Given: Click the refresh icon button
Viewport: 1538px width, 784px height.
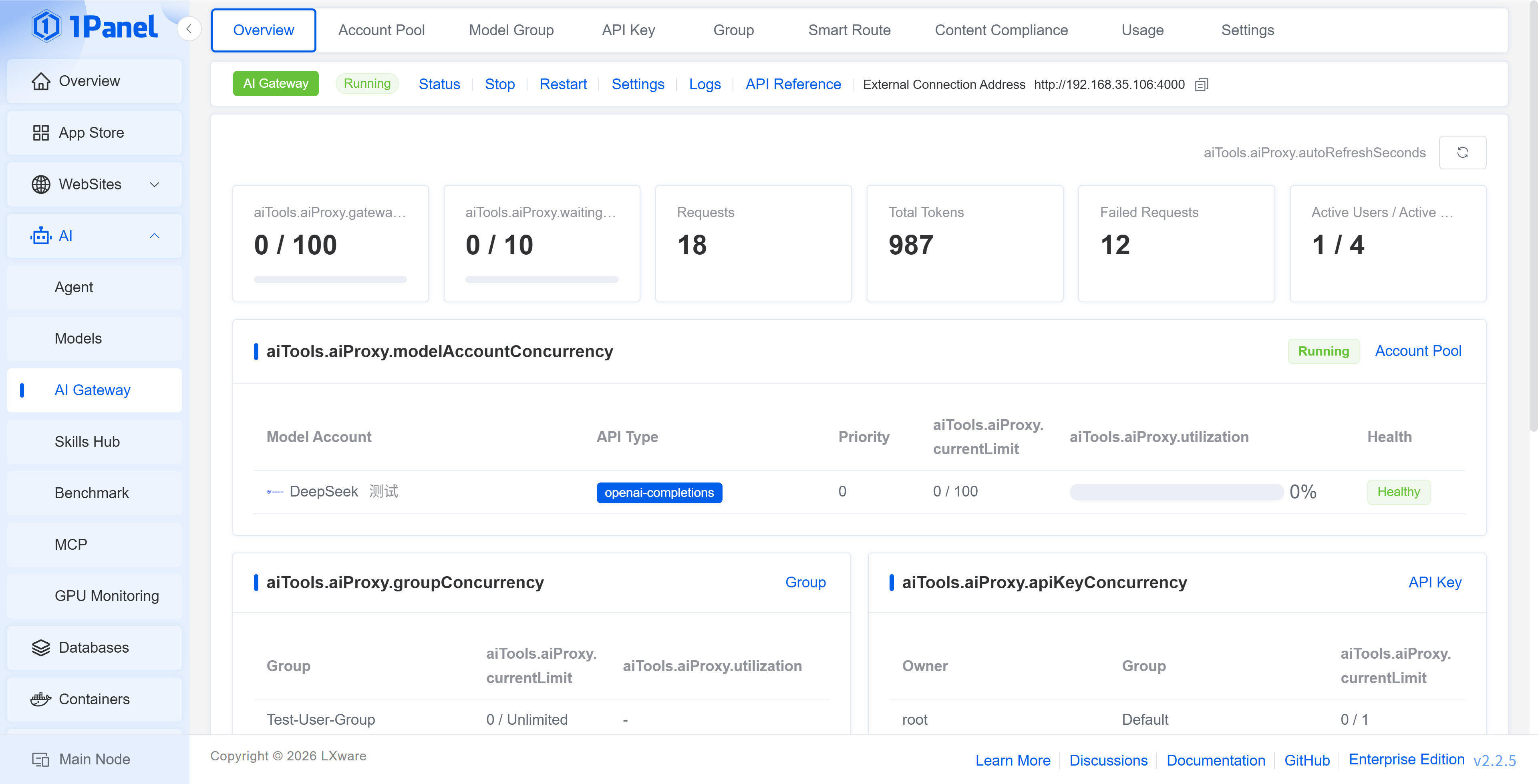Looking at the screenshot, I should tap(1462, 153).
